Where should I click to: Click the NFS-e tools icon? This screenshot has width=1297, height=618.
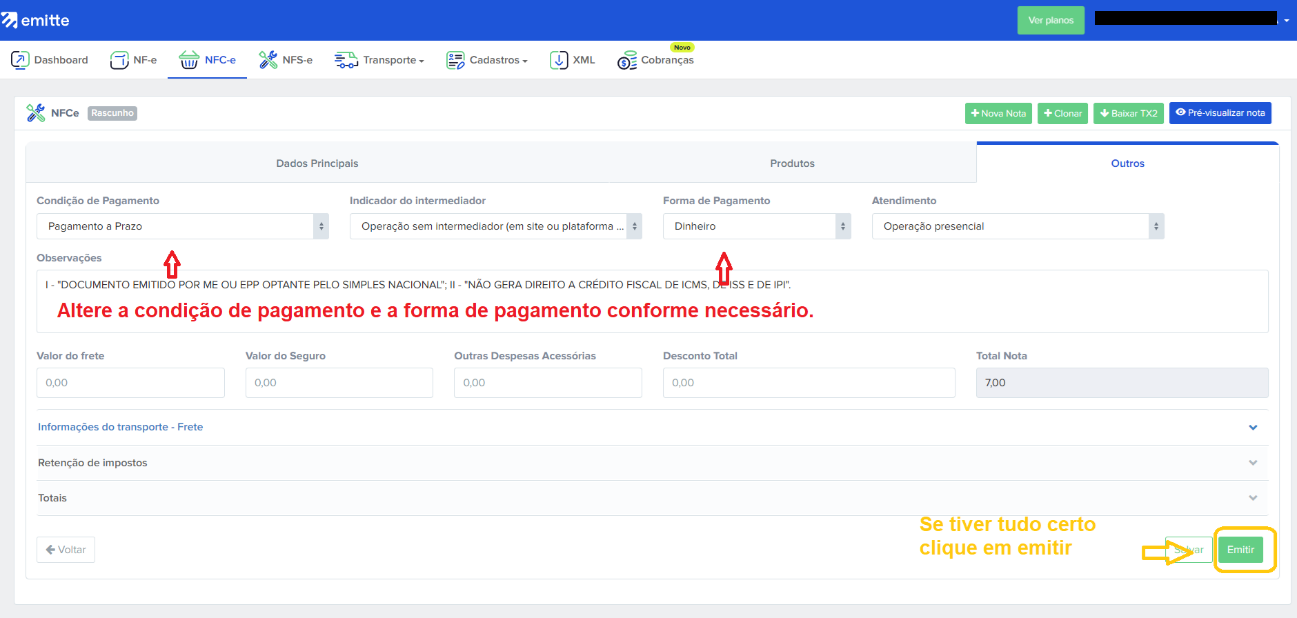click(268, 60)
